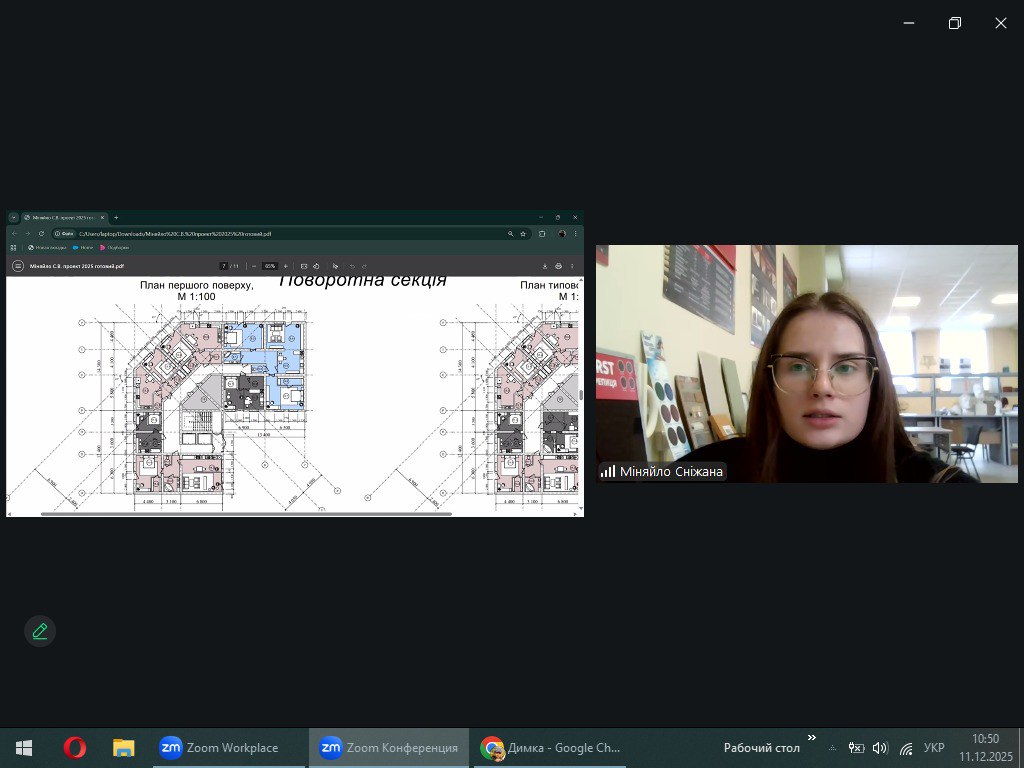Image resolution: width=1024 pixels, height=768 pixels.
Task: Click the PDF print icon
Action: tap(558, 266)
